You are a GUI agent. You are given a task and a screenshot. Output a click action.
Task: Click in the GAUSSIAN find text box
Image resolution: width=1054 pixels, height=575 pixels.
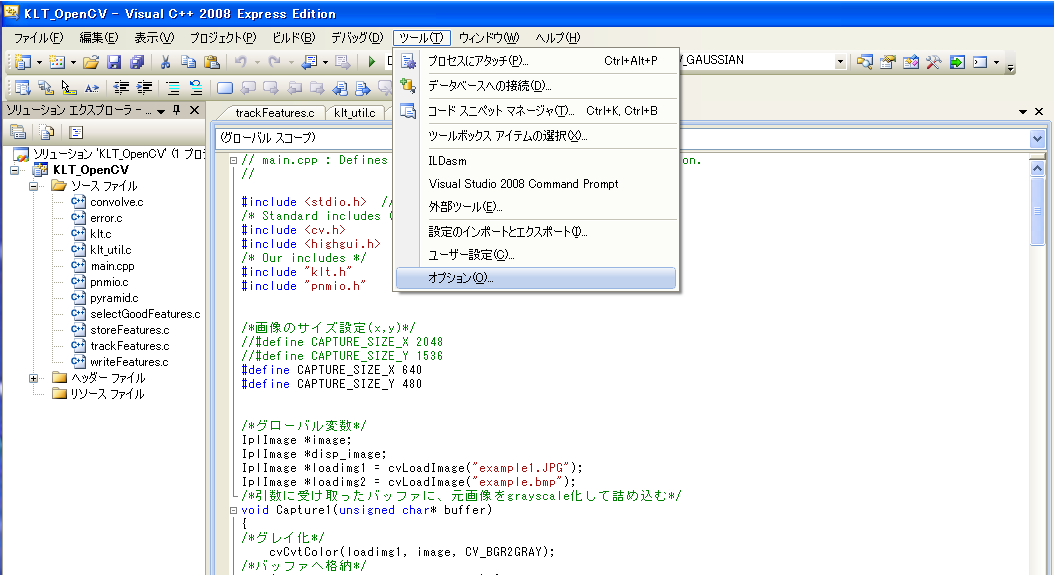coord(756,61)
